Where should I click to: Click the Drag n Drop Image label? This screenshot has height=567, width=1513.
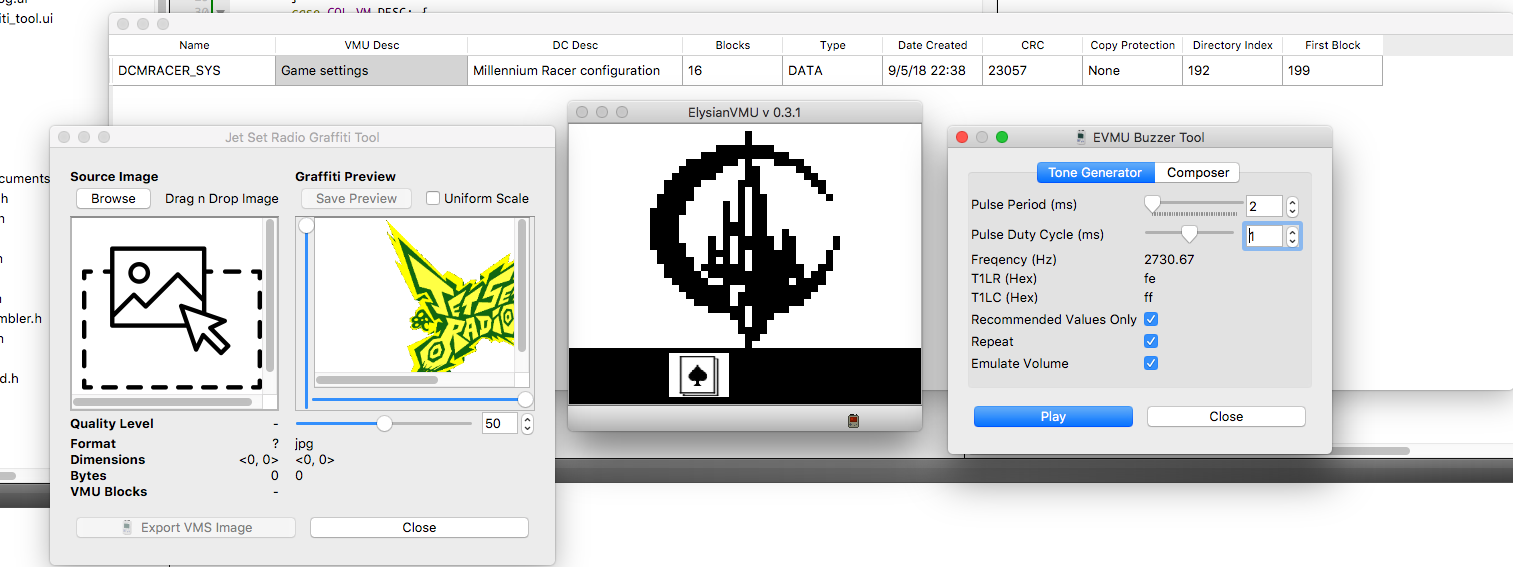[222, 198]
